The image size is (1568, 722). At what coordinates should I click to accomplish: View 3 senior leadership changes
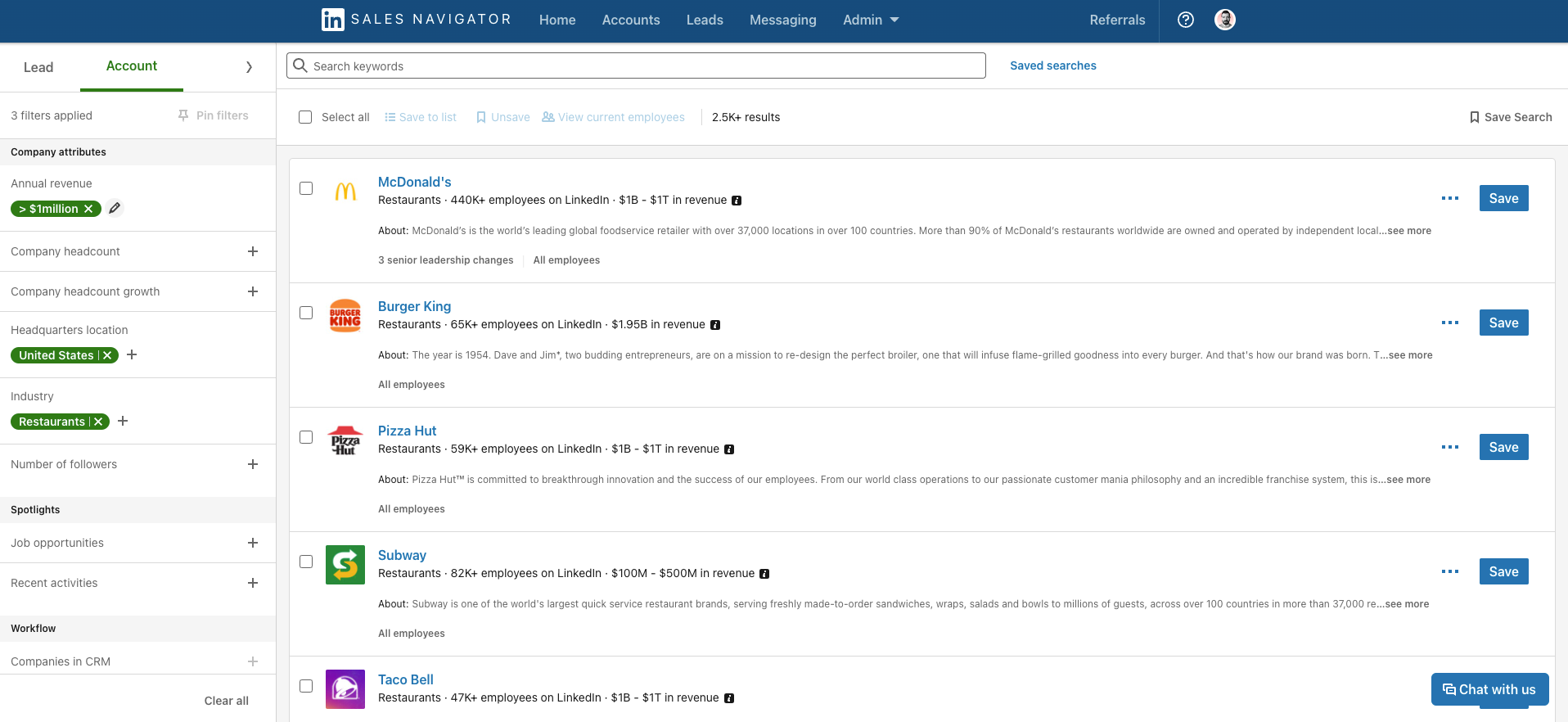point(446,260)
